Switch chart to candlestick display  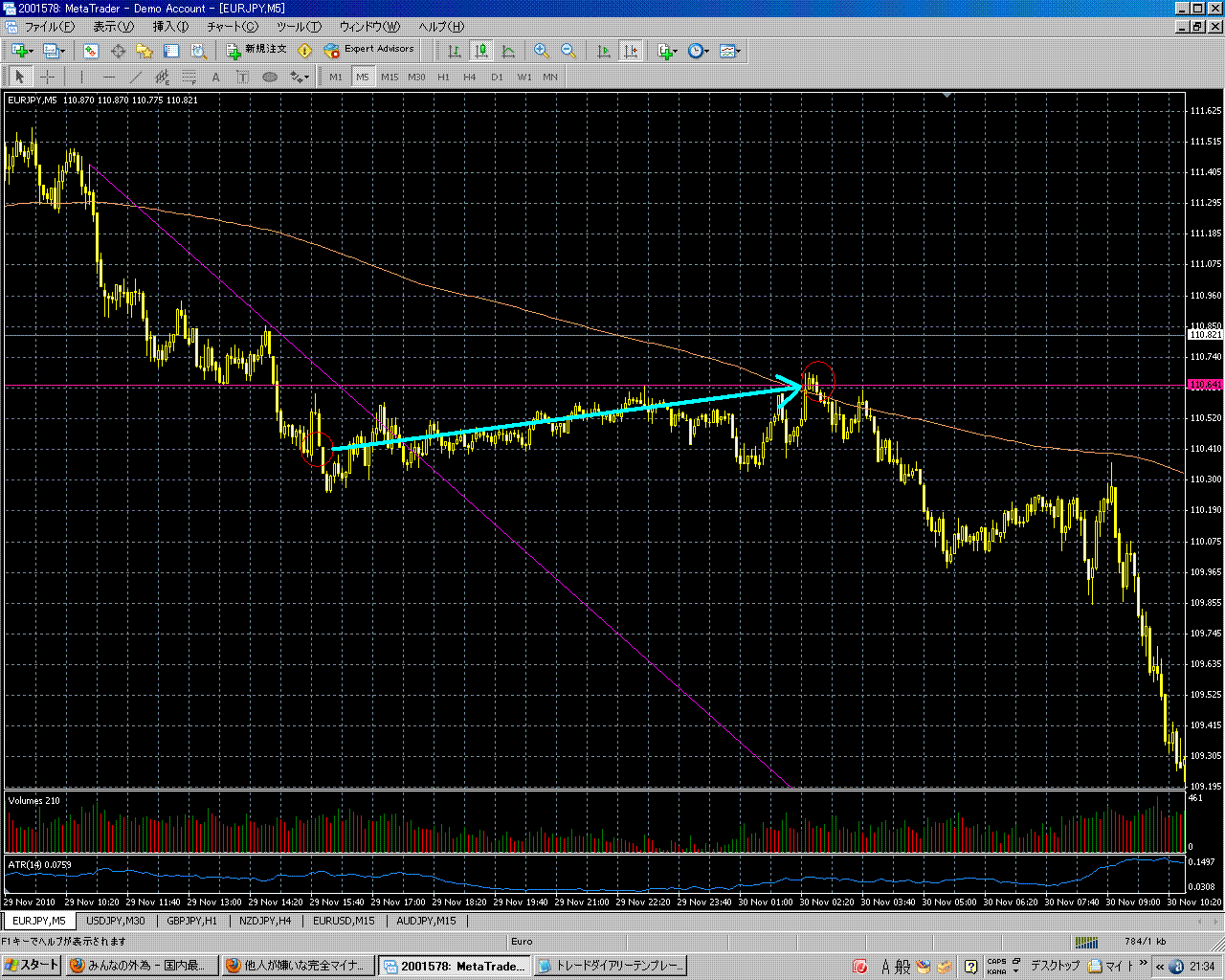pos(481,51)
